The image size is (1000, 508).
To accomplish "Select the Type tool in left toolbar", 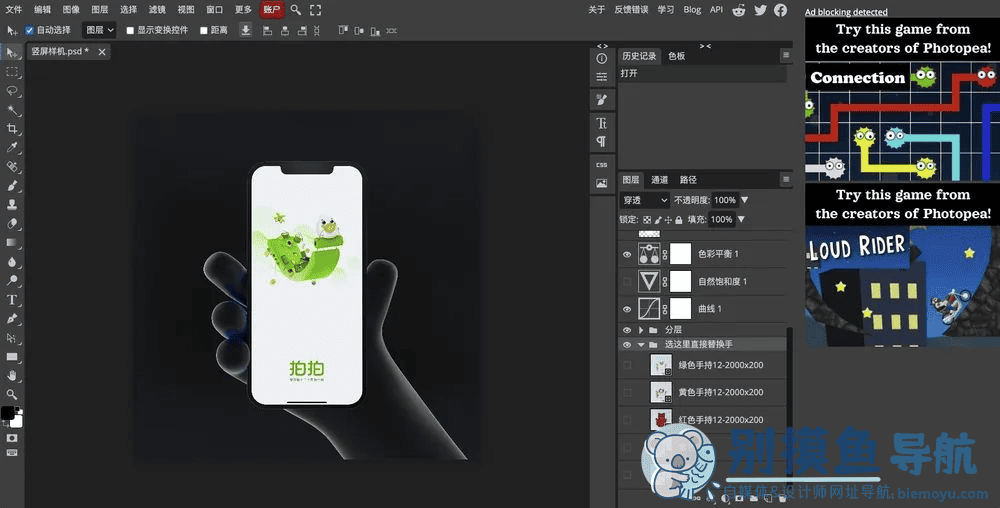I will (x=11, y=300).
